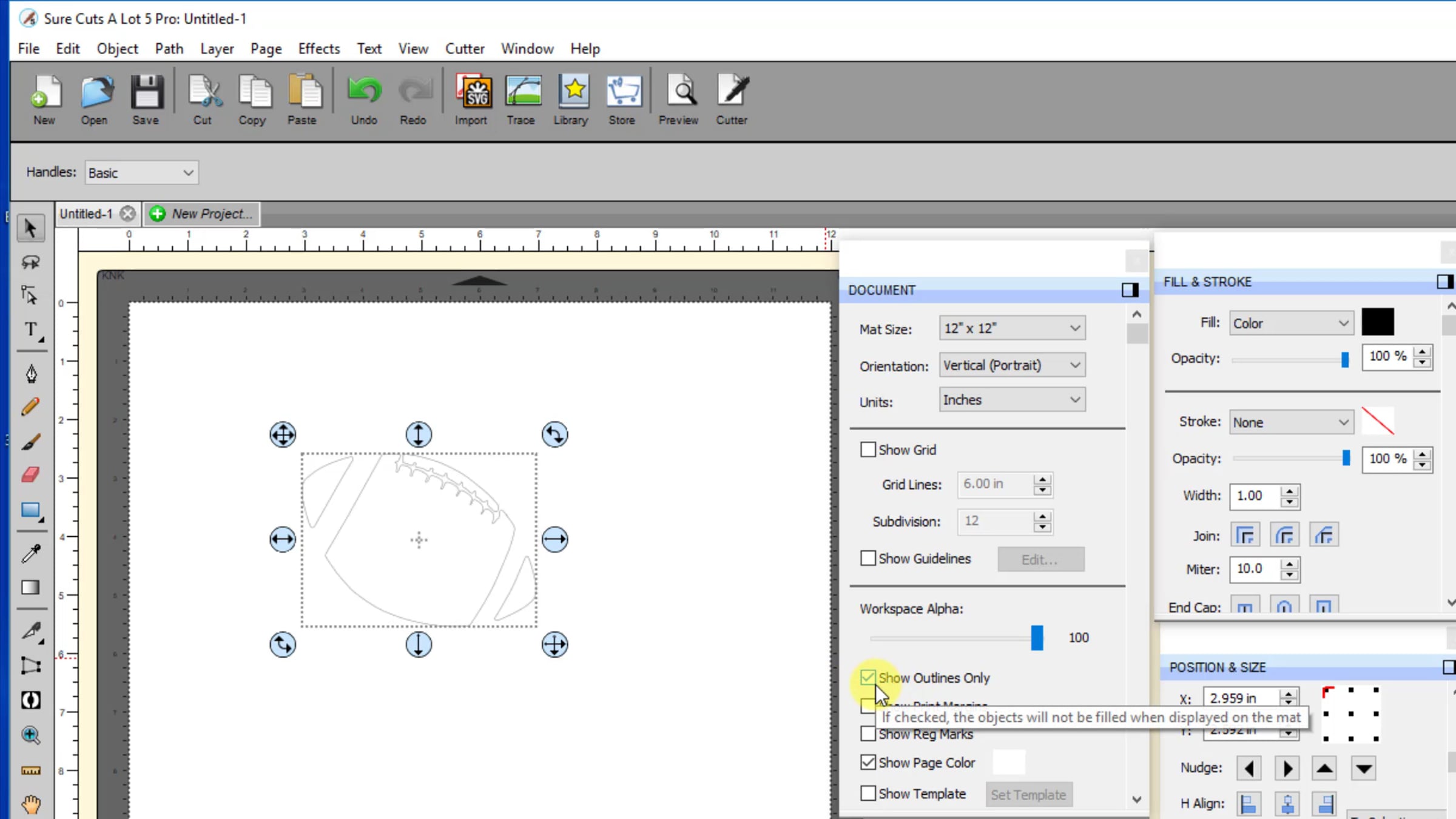Select the Pencil freehand tool
This screenshot has width=1456, height=819.
coord(30,407)
